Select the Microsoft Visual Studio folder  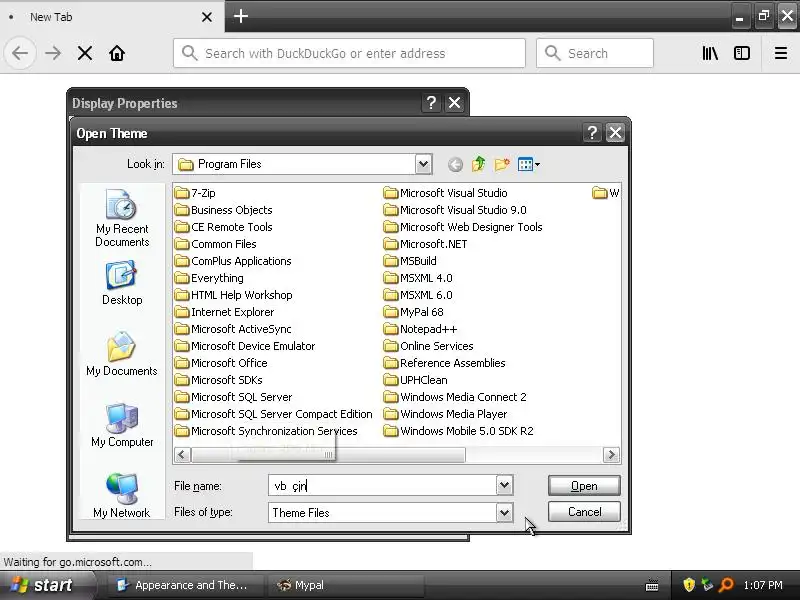pyautogui.click(x=445, y=193)
